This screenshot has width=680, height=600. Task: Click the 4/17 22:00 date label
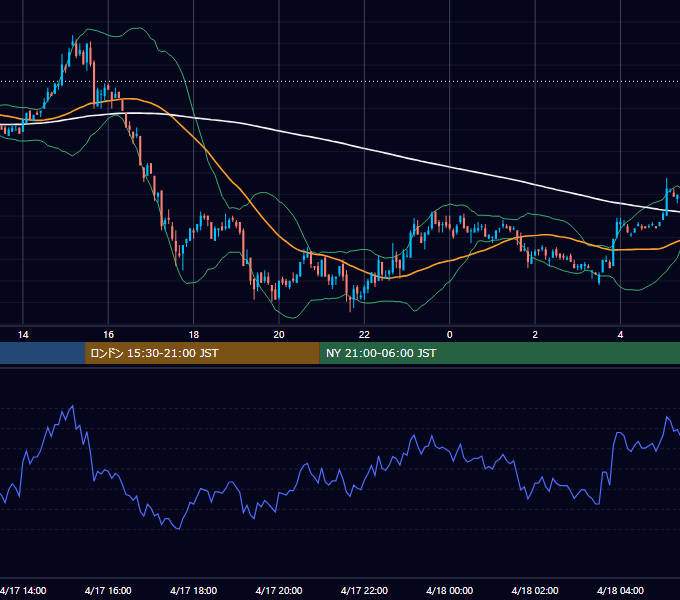coord(364,590)
